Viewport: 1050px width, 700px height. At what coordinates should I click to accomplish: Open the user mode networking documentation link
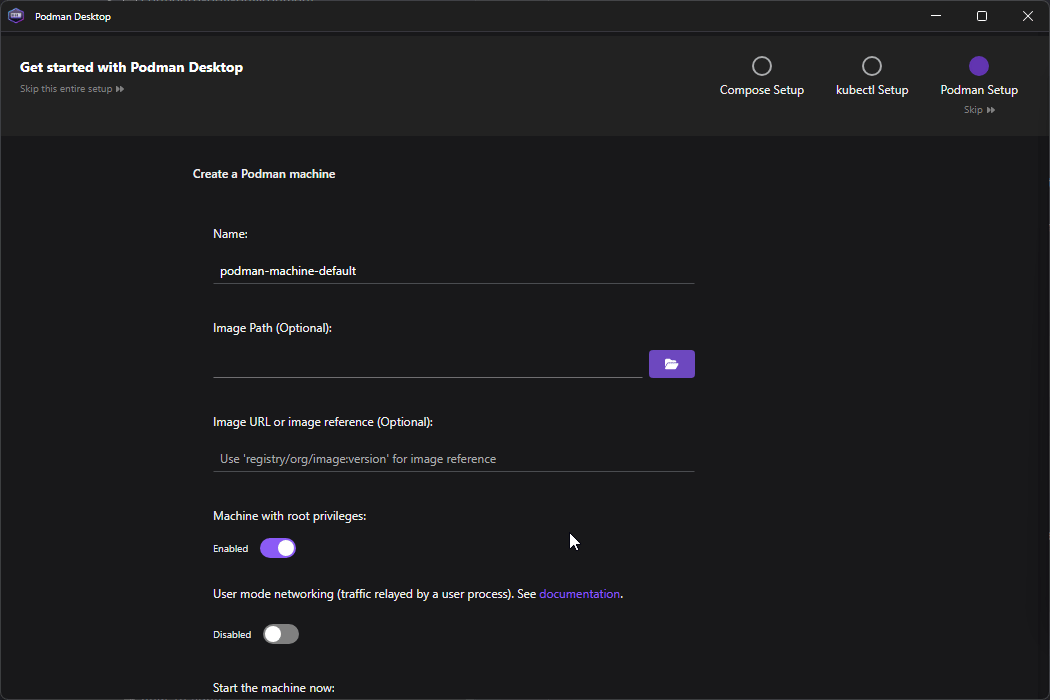coord(579,594)
